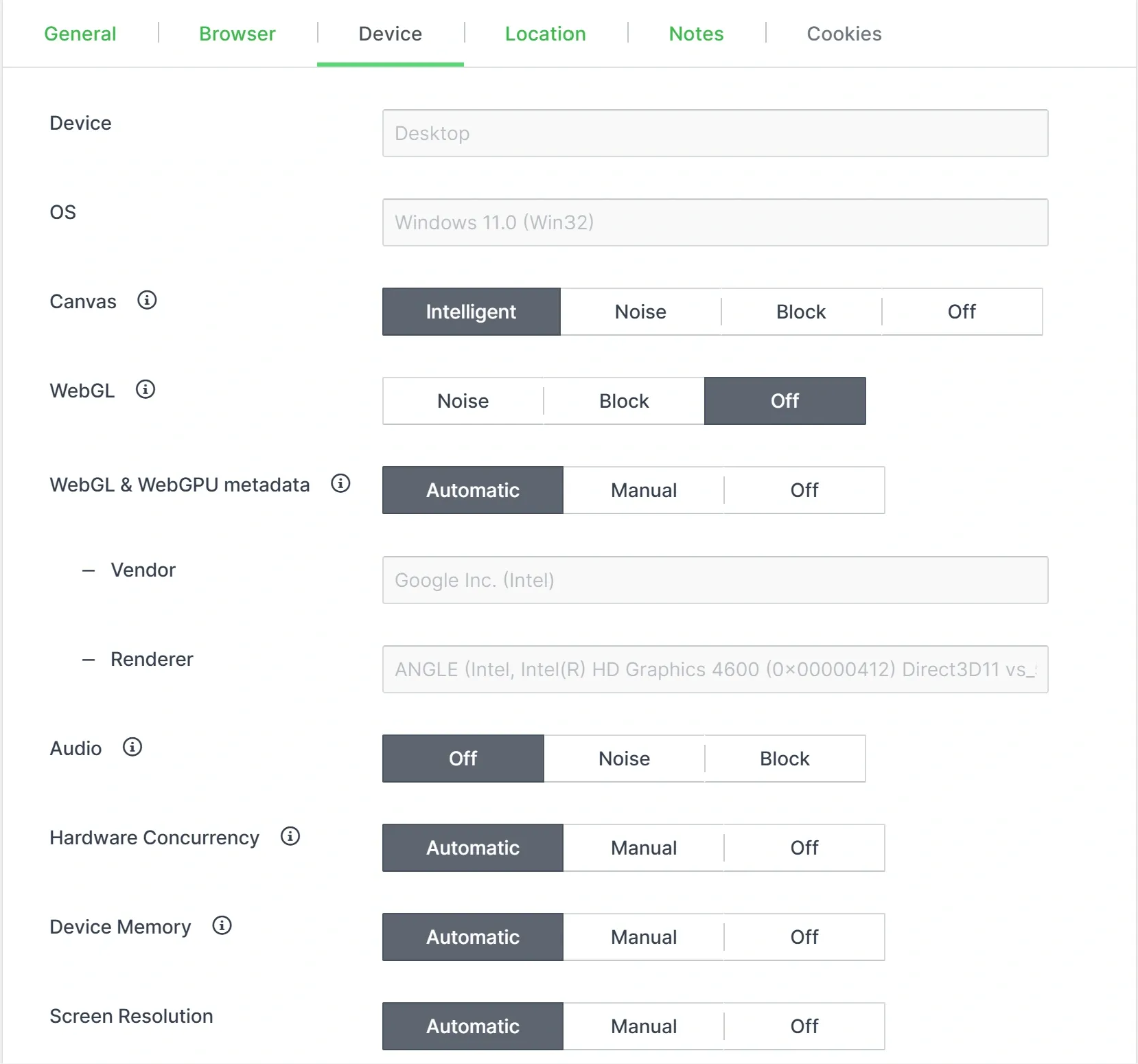Open the Location tab

pos(545,33)
